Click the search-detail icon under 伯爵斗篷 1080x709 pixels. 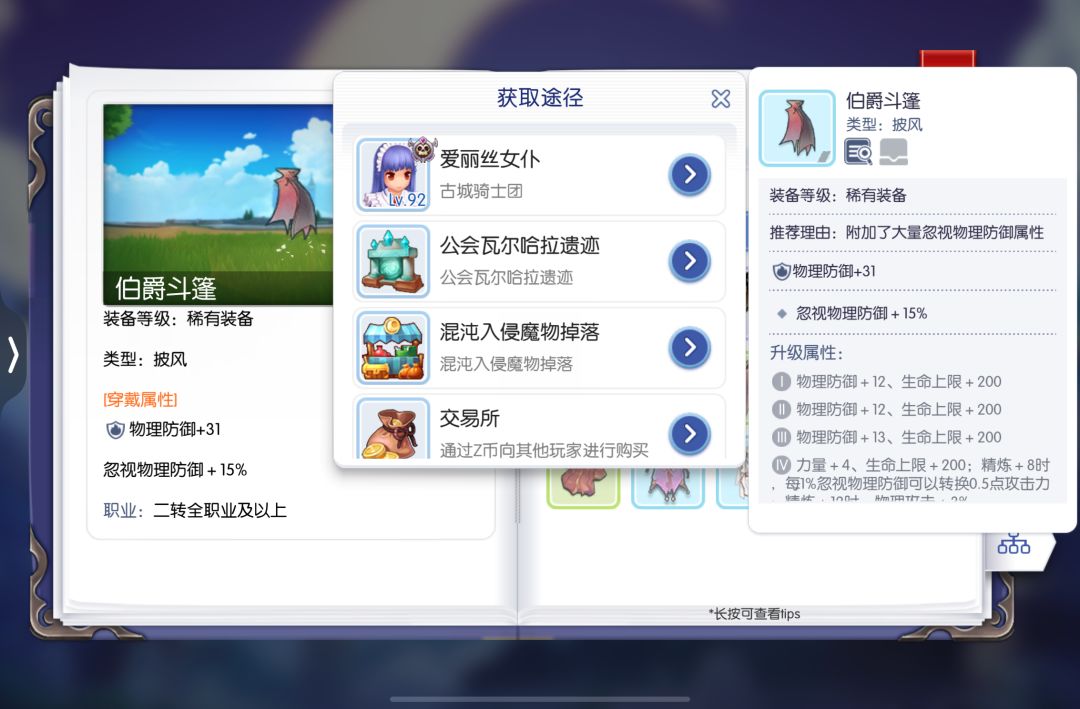pos(858,152)
